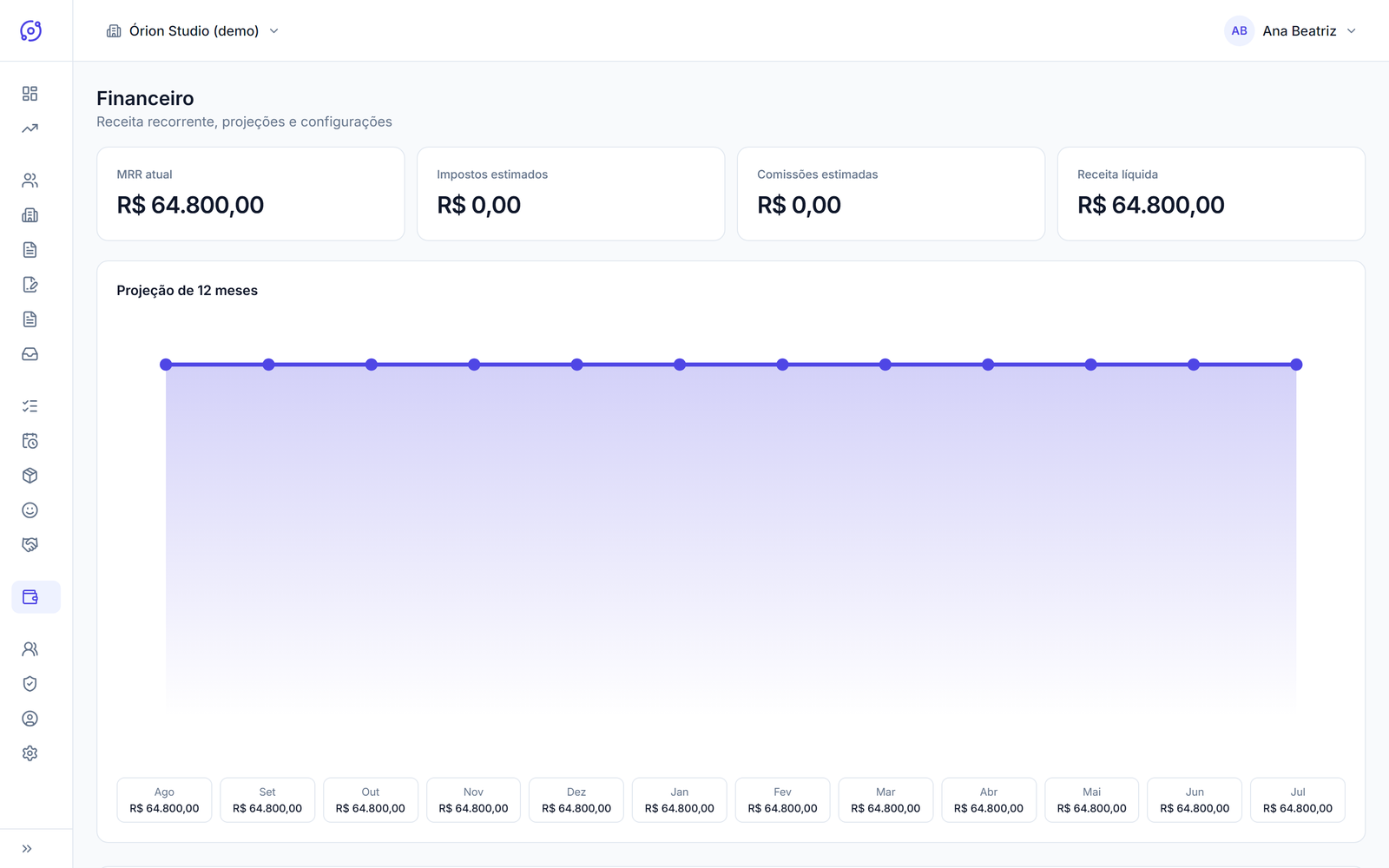This screenshot has width=1389, height=868.
Task: Open the smiley face sidebar icon
Action: coord(30,510)
